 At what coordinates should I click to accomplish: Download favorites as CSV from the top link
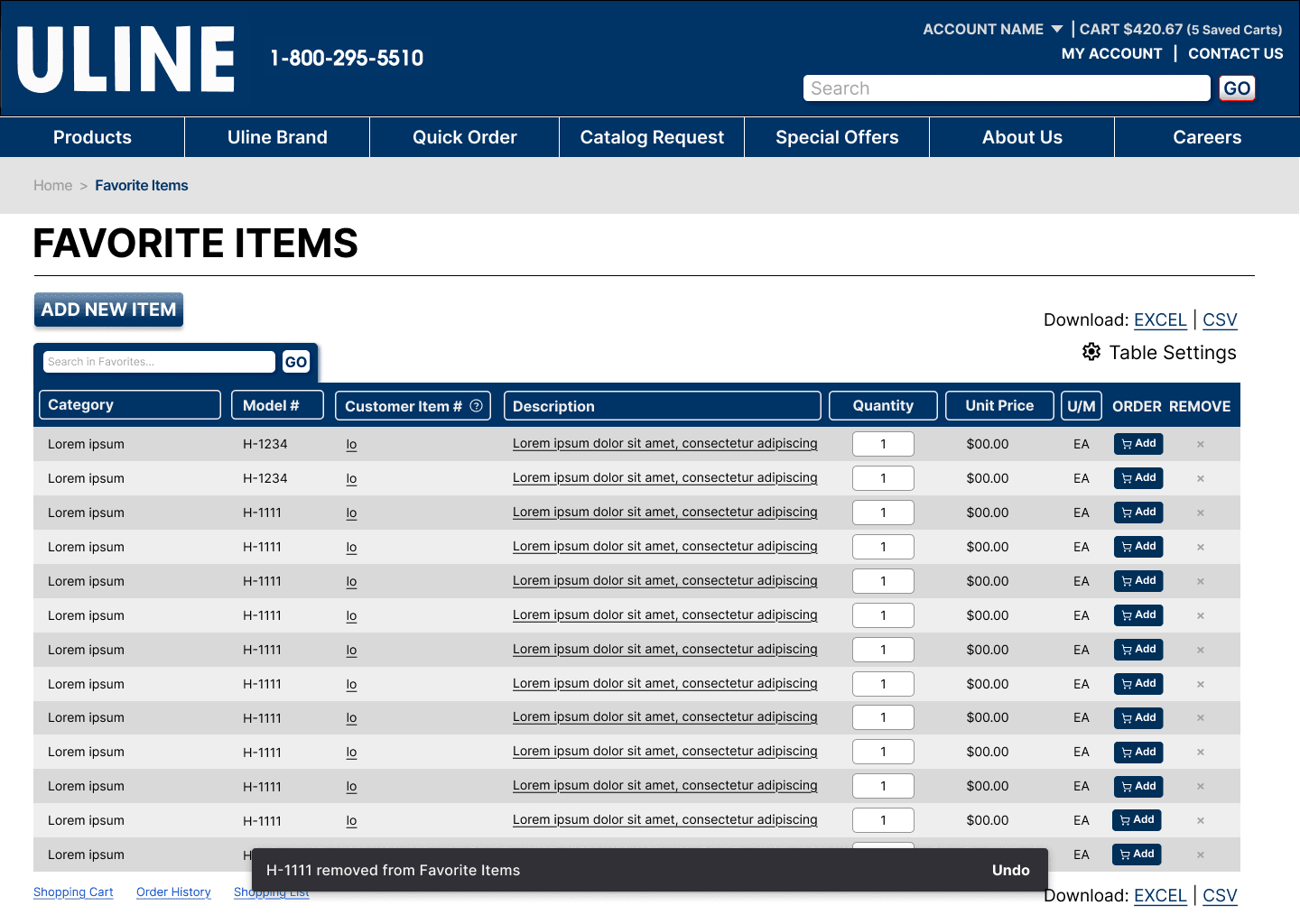(1220, 319)
